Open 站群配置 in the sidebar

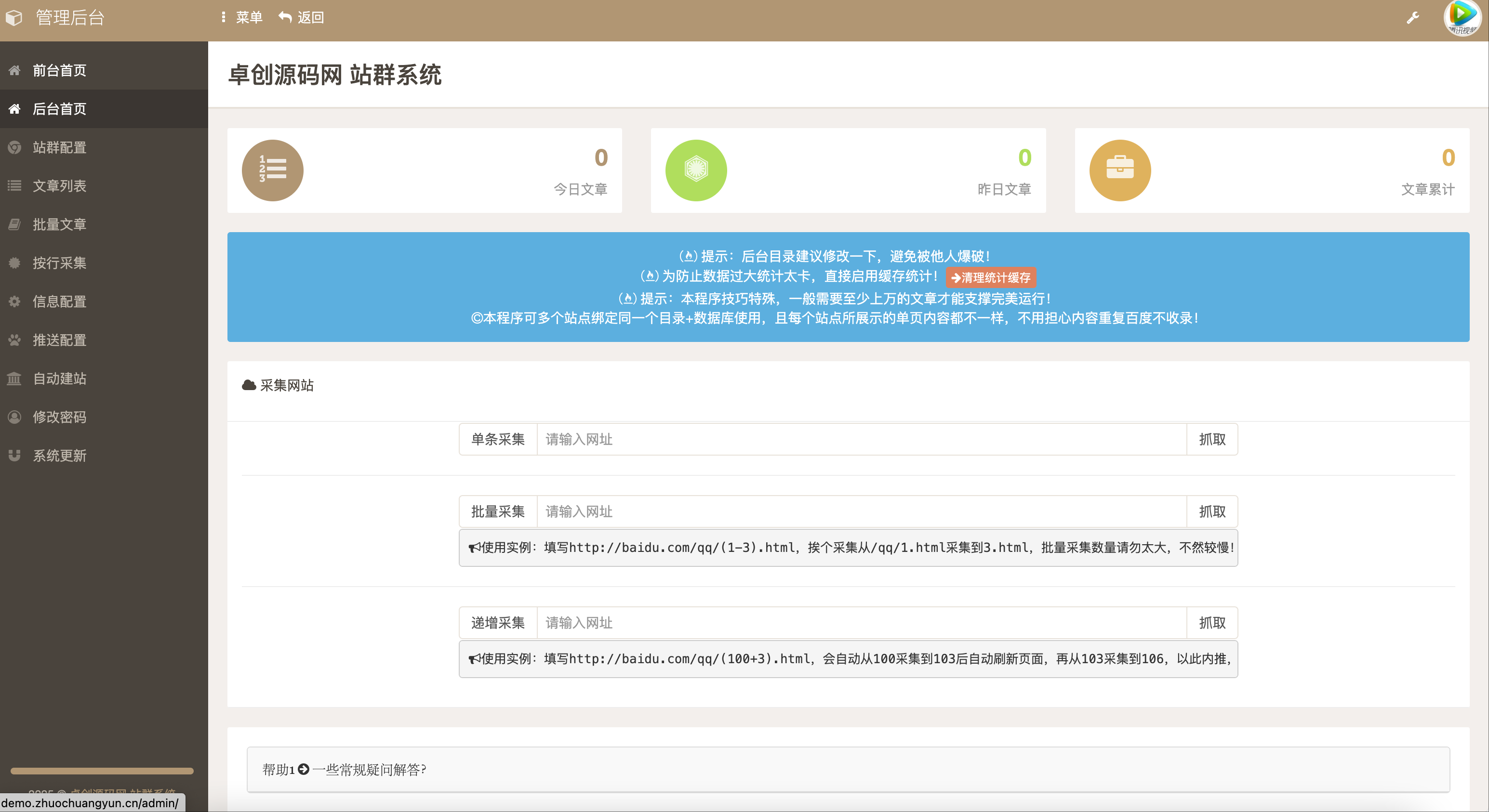click(x=59, y=147)
